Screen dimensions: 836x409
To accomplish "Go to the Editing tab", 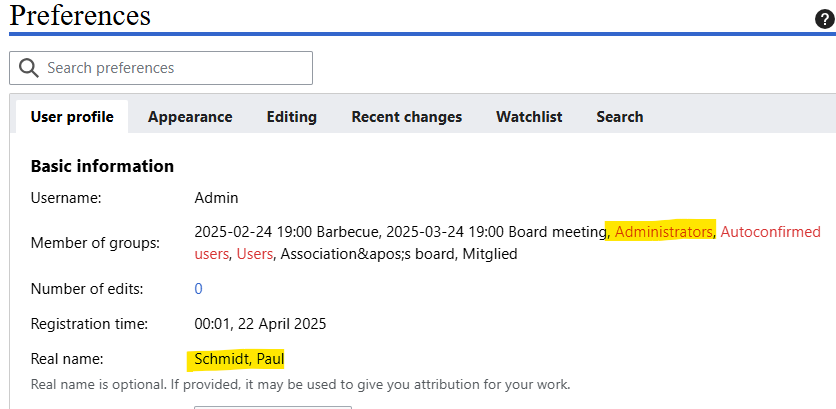I will click(291, 117).
